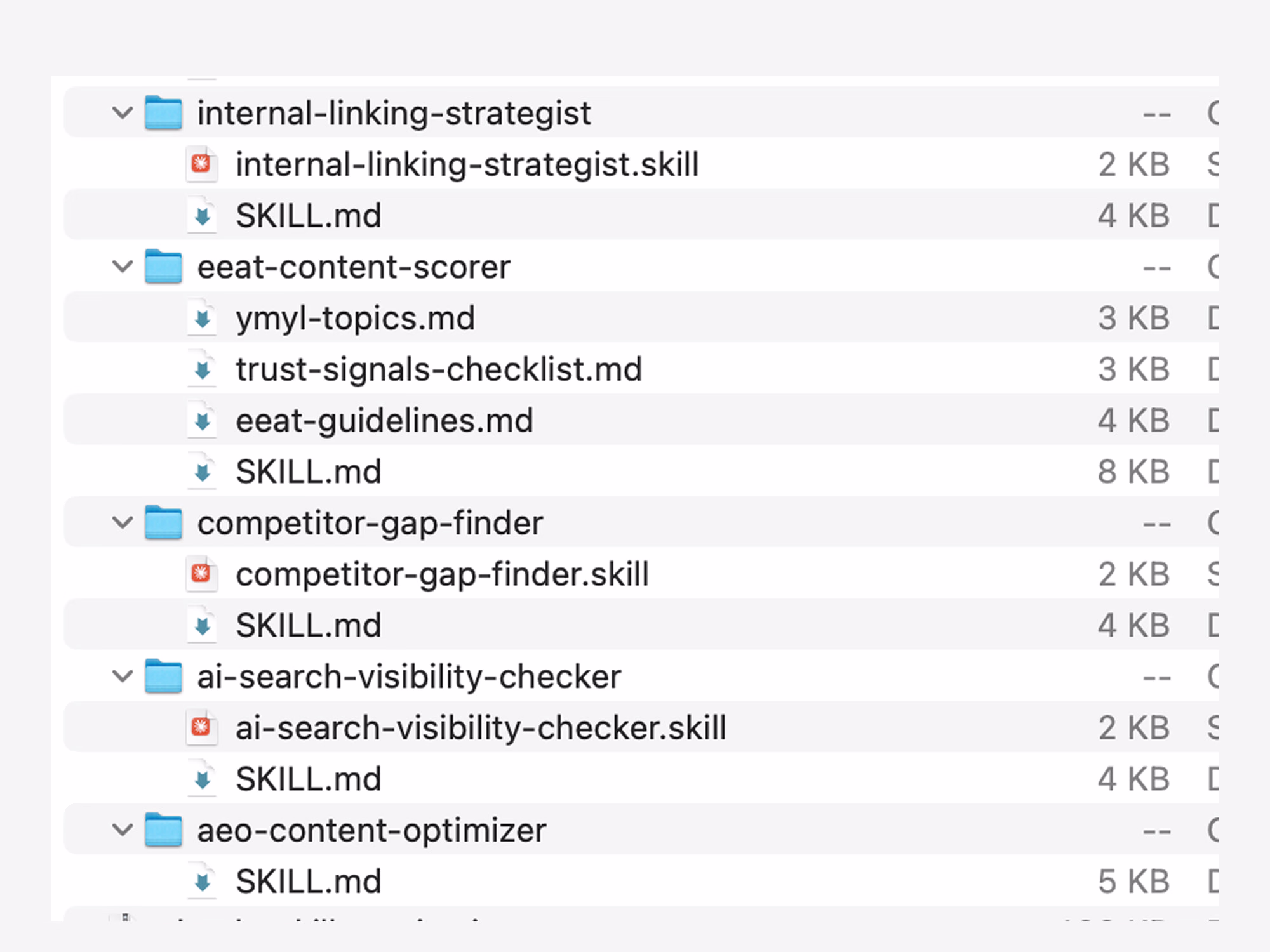Click the competitor-gap-finder folder icon
The image size is (1270, 952).
[163, 523]
